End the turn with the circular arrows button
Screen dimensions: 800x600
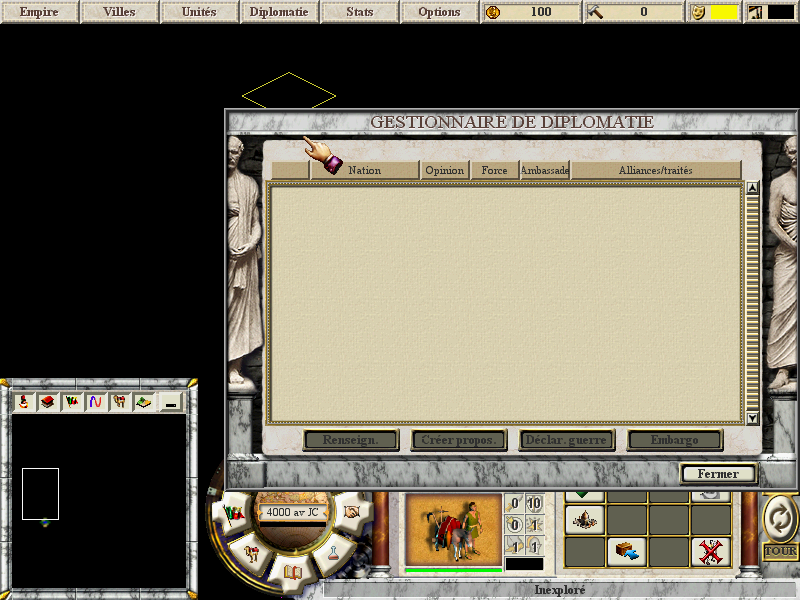[780, 519]
